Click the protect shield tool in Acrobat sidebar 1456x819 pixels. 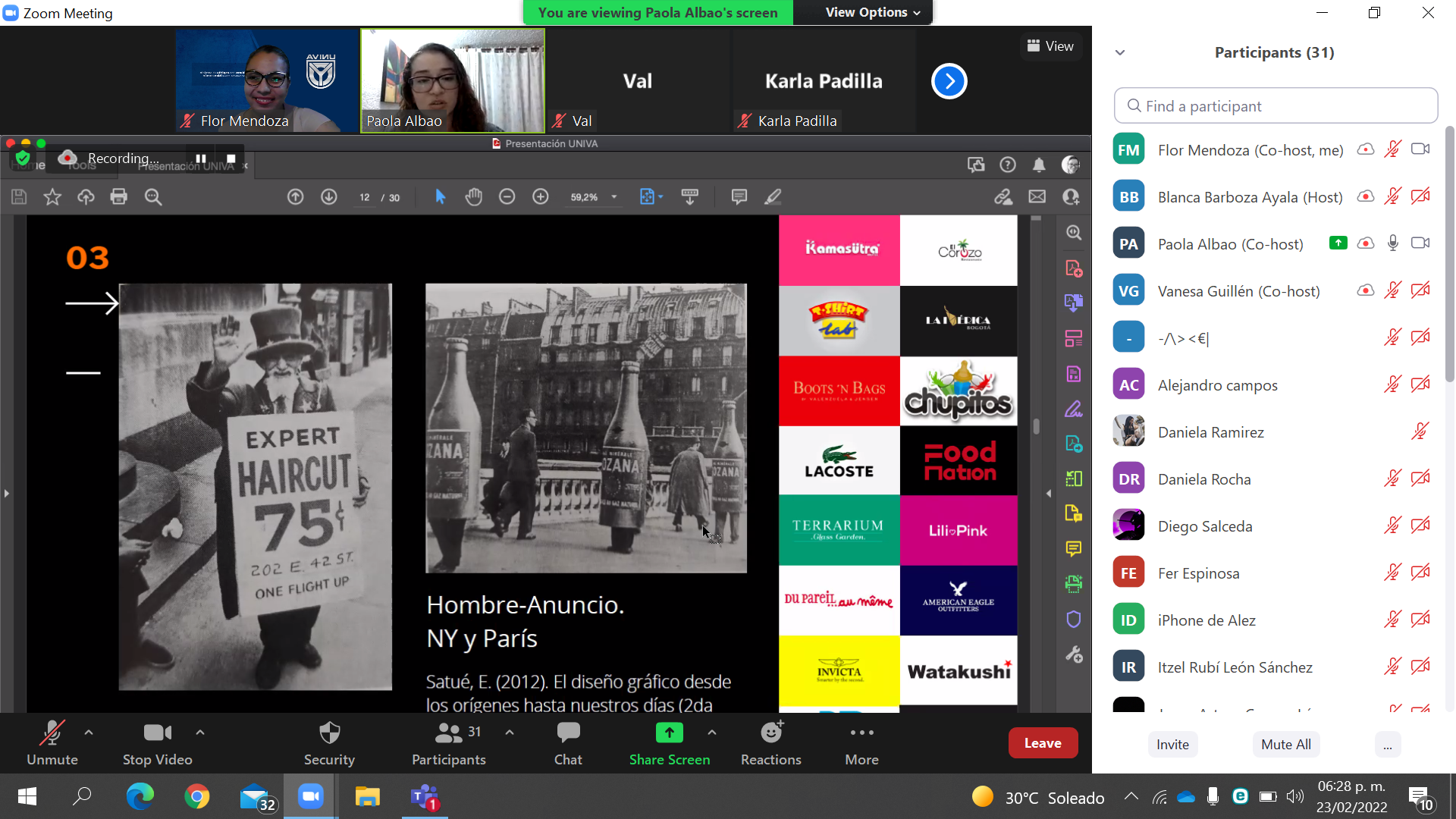(1074, 620)
